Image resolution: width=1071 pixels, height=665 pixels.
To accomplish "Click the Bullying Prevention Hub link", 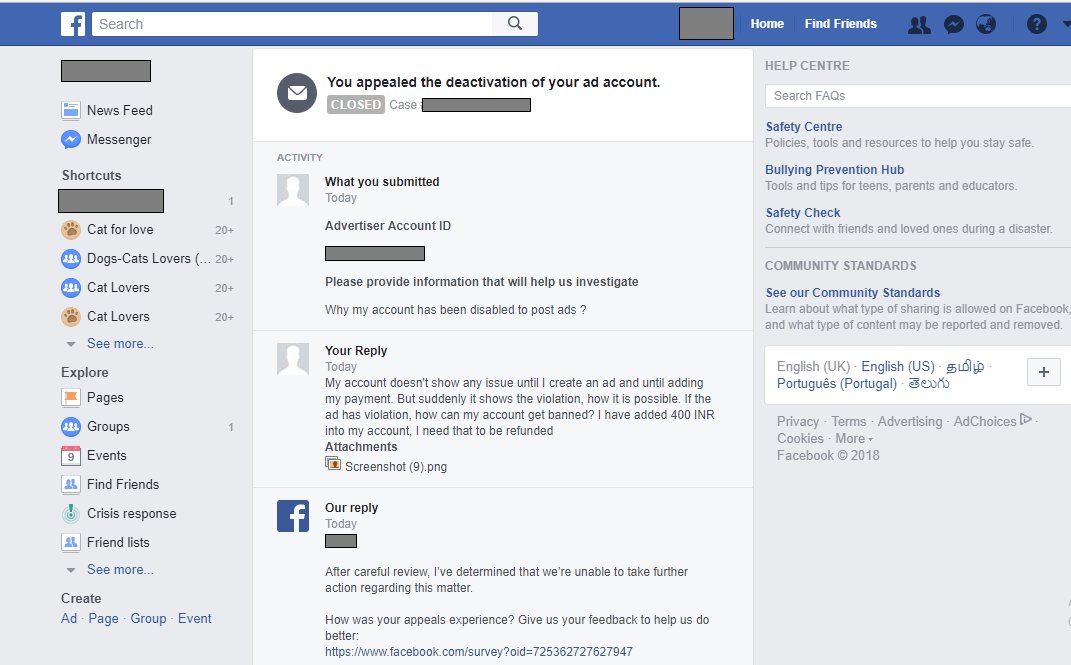I will click(x=835, y=169).
